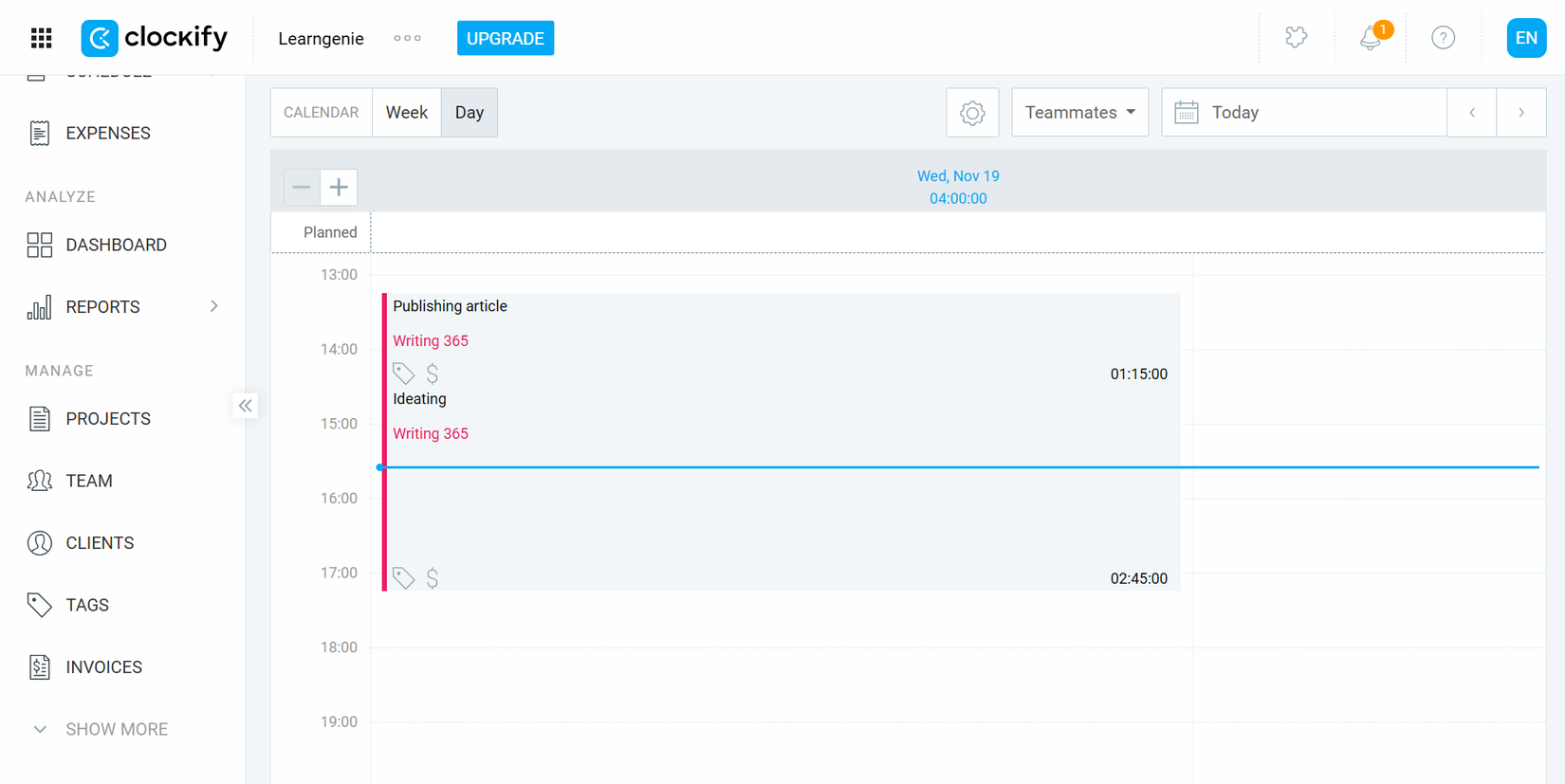Open Expenses page
1565x784 pixels.
[x=108, y=134]
